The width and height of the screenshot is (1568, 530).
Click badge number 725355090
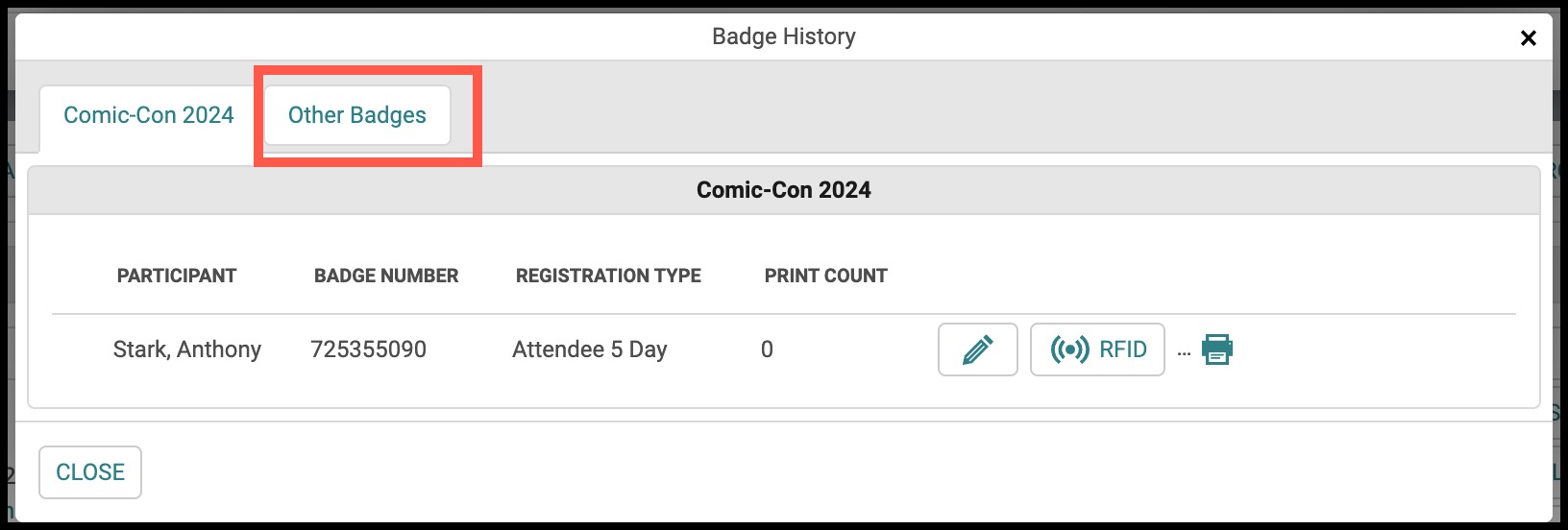tap(368, 349)
